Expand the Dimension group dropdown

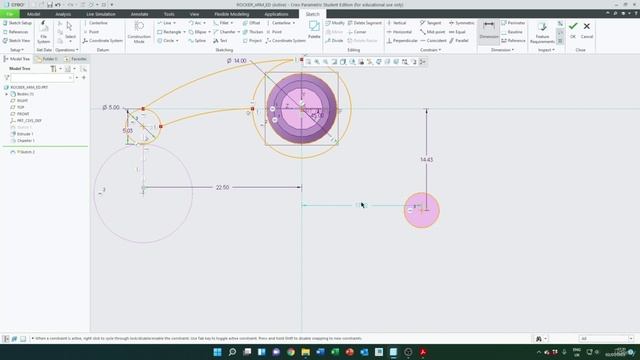click(502, 50)
